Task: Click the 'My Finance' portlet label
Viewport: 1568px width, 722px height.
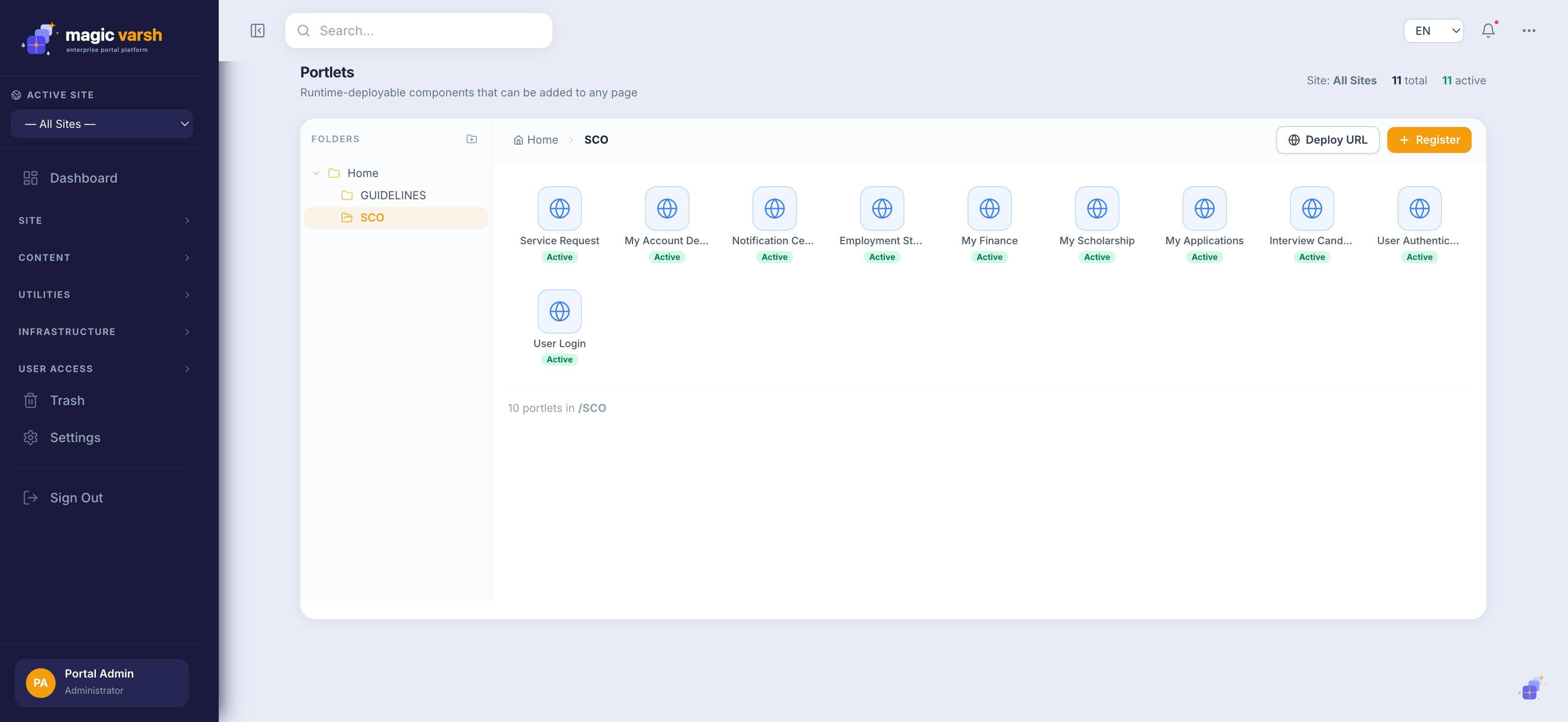Action: click(x=990, y=241)
